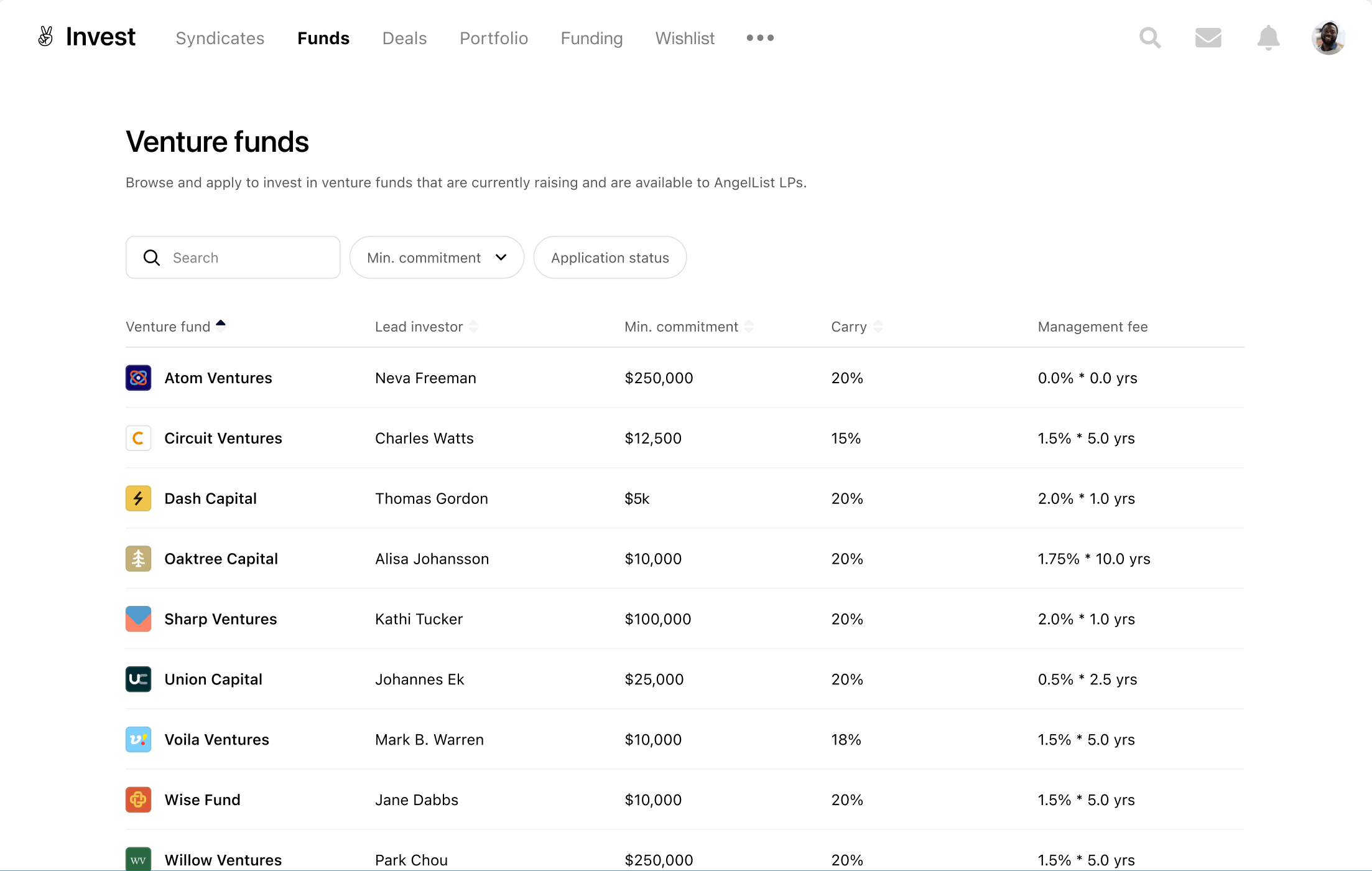1372x871 pixels.
Task: Open the user profile avatar
Action: (x=1328, y=38)
